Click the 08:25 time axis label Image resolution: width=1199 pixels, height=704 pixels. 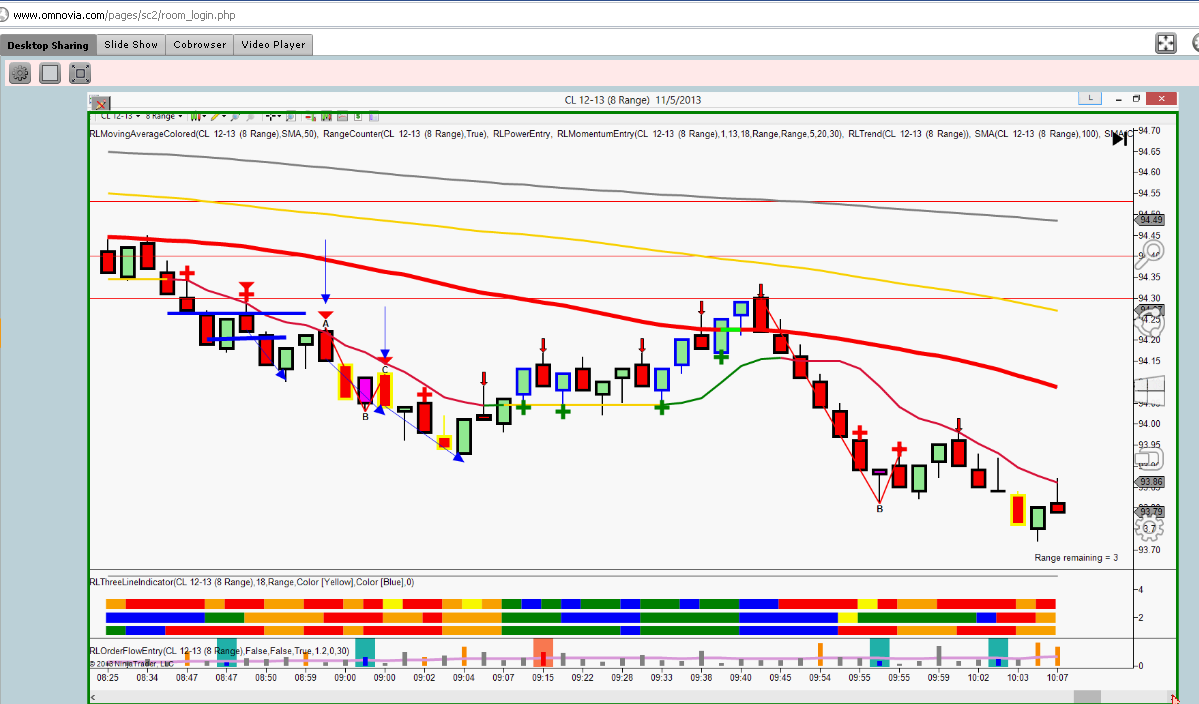(x=108, y=677)
